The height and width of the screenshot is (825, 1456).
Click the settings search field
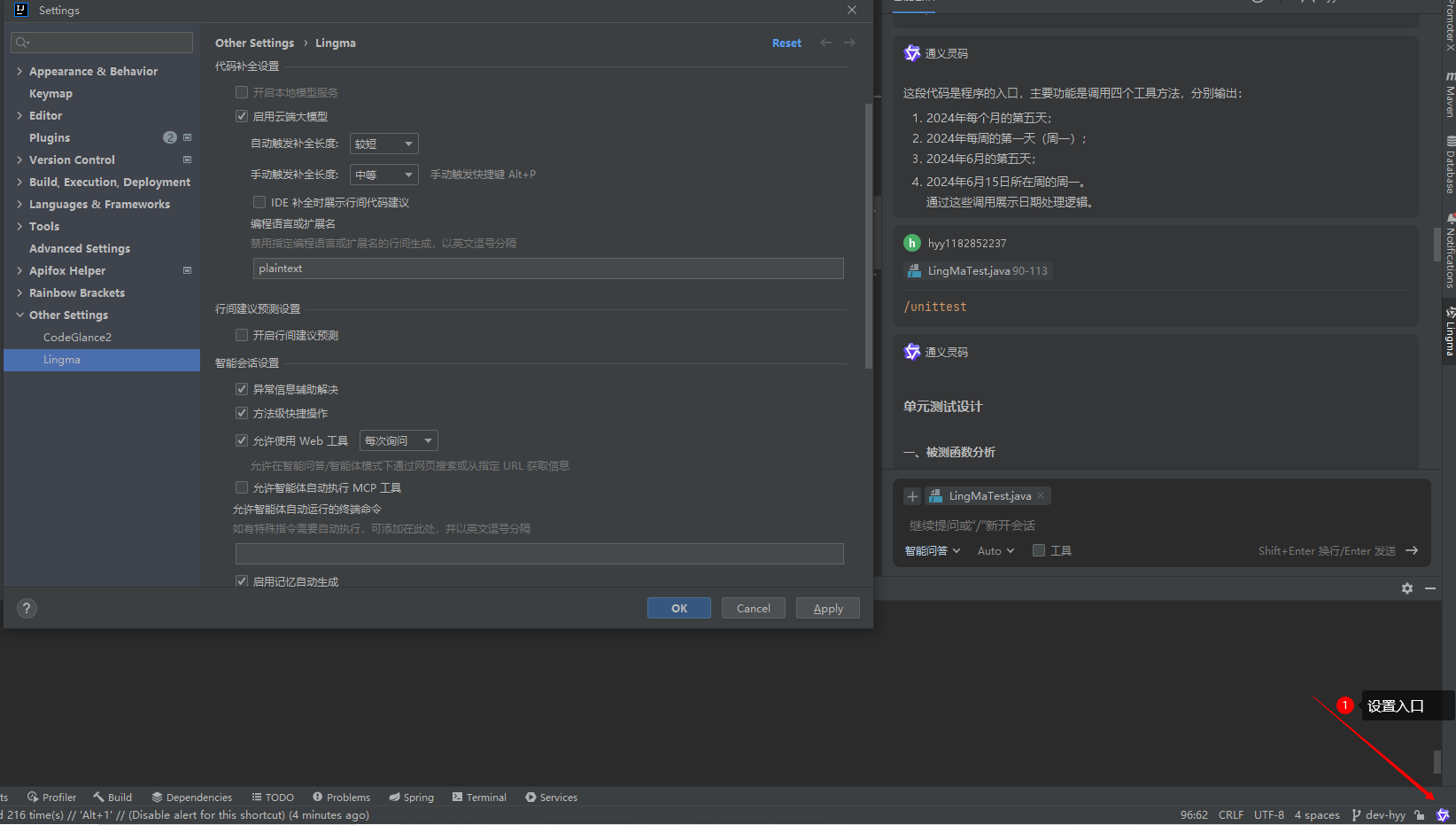pos(102,42)
